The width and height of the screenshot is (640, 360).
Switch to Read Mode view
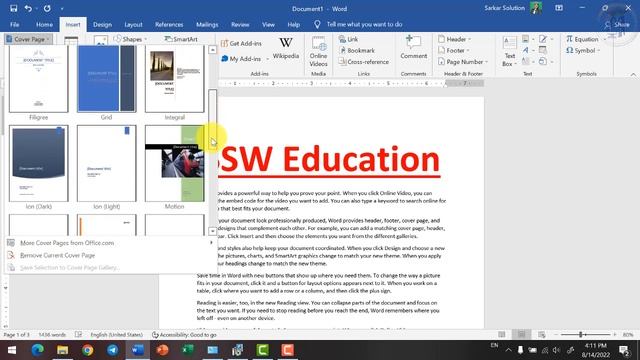502,335
